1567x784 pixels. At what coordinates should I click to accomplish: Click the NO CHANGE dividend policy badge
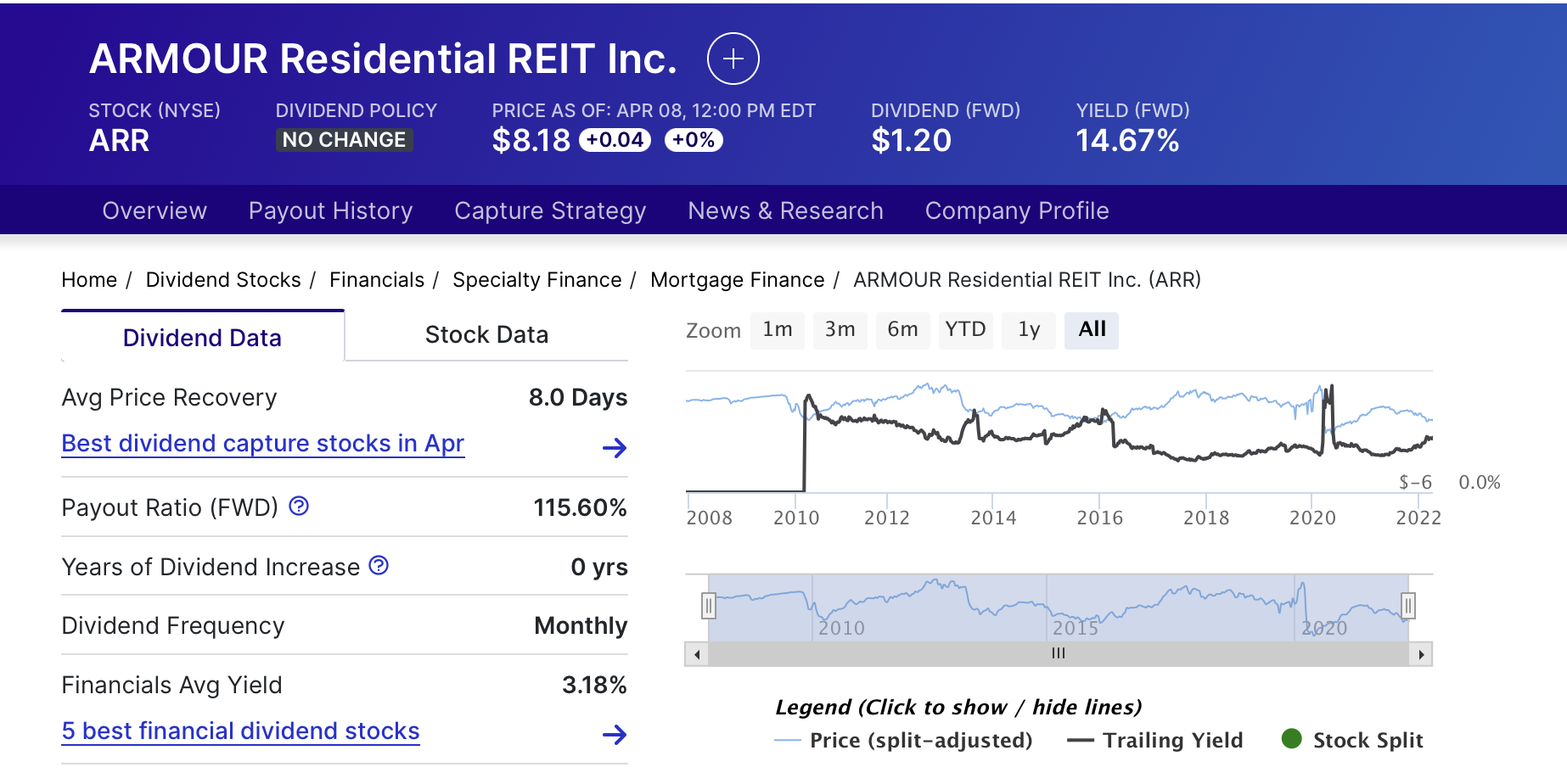pyautogui.click(x=344, y=140)
